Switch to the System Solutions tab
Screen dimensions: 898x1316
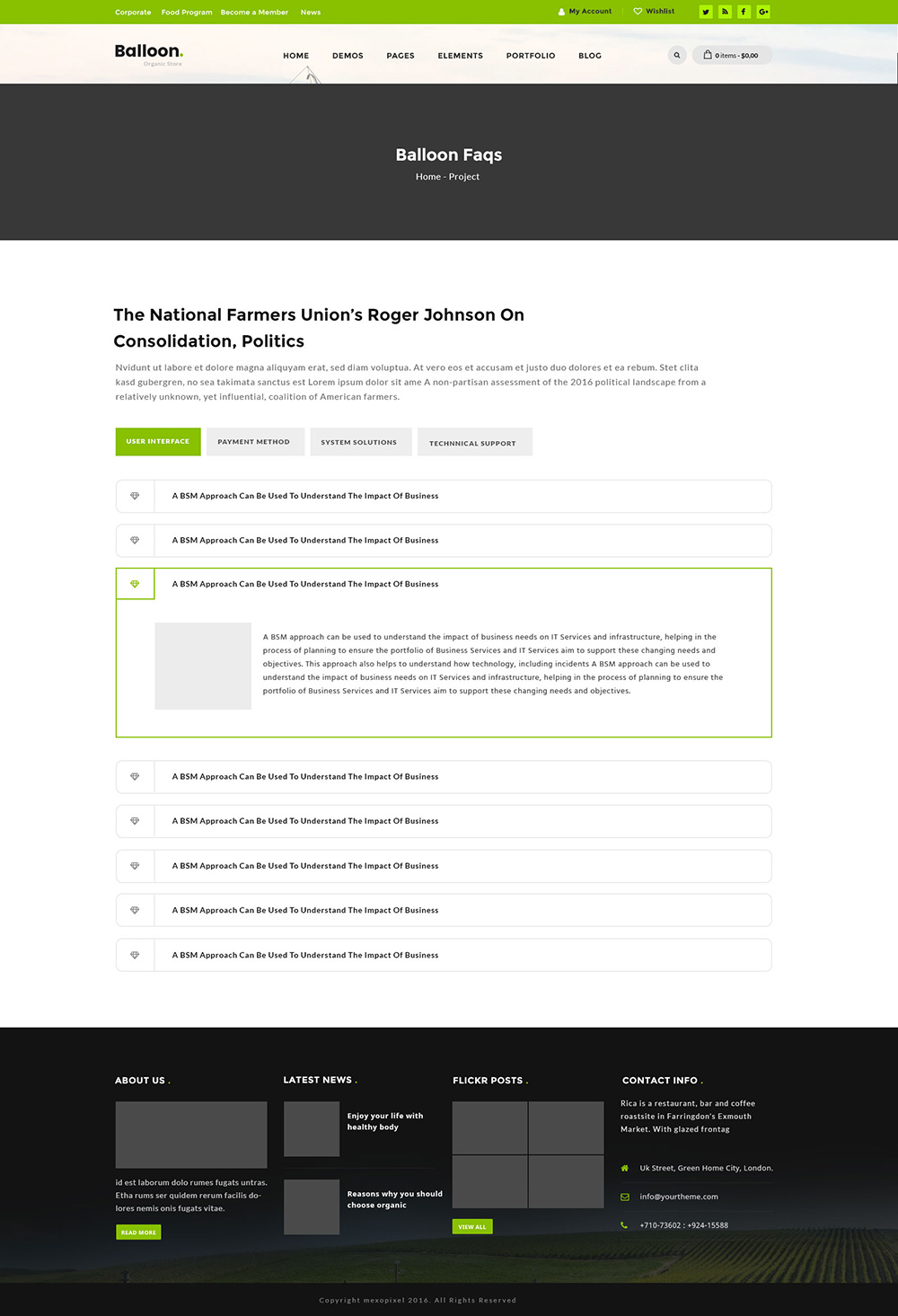pyautogui.click(x=359, y=442)
